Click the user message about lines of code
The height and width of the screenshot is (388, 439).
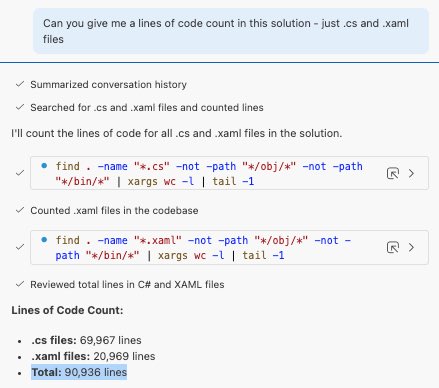tap(231, 31)
